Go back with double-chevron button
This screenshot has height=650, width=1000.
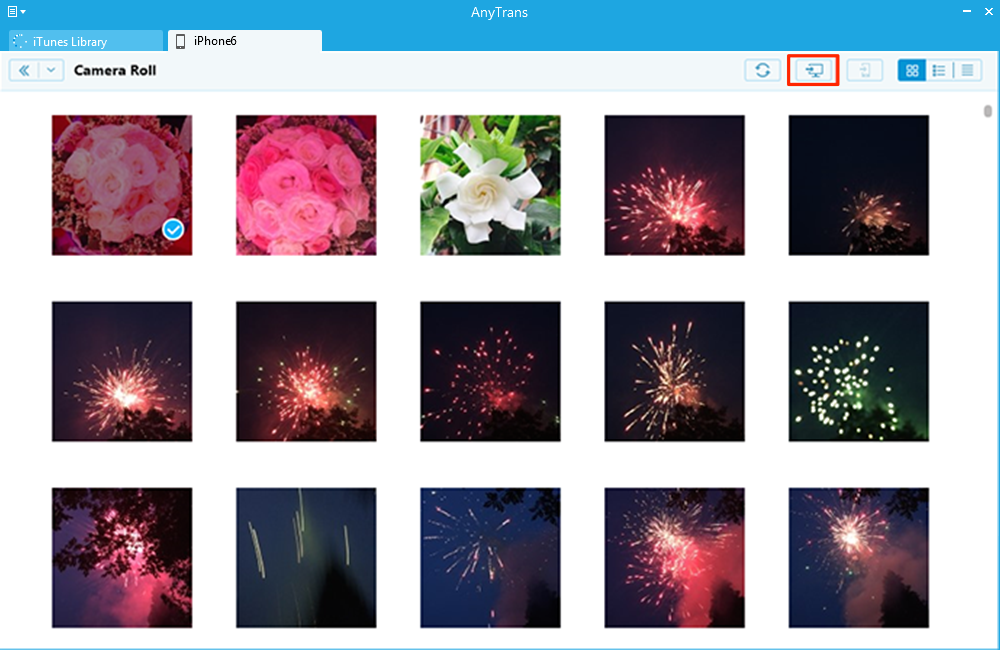[x=24, y=70]
